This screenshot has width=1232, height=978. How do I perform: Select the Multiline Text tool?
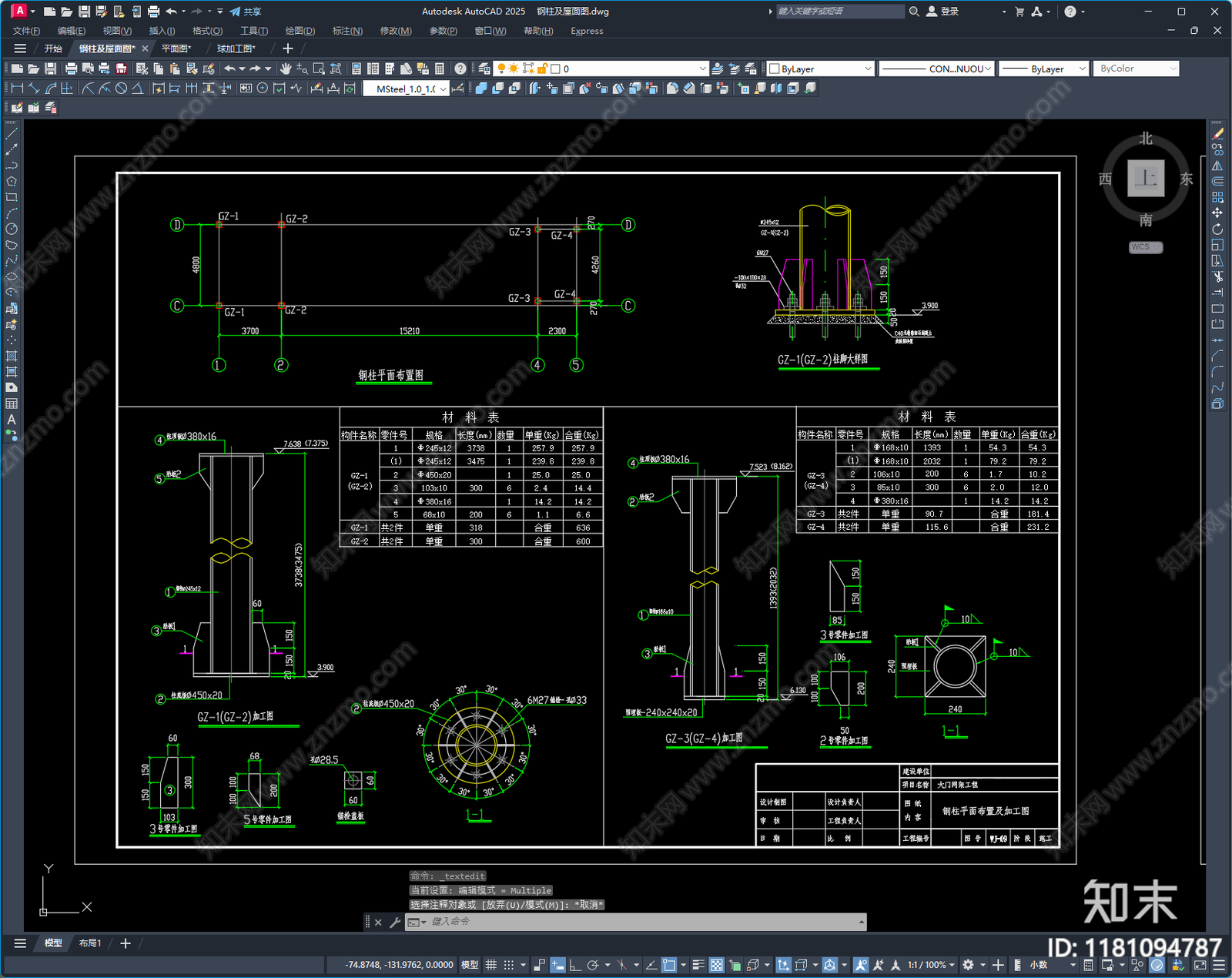(12, 420)
